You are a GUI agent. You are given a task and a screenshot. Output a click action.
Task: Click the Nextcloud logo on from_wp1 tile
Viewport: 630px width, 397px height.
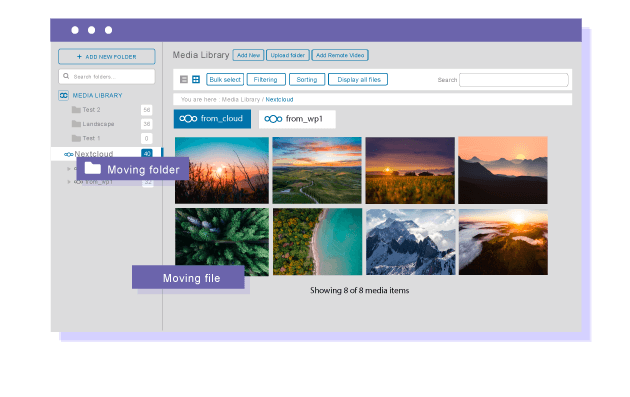click(273, 119)
